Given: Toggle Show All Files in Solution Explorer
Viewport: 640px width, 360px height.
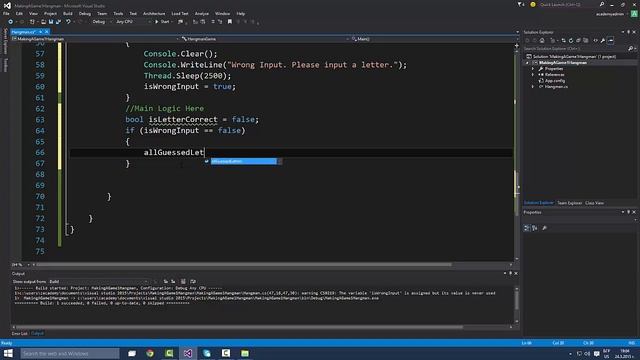Looking at the screenshot, I should 586,40.
